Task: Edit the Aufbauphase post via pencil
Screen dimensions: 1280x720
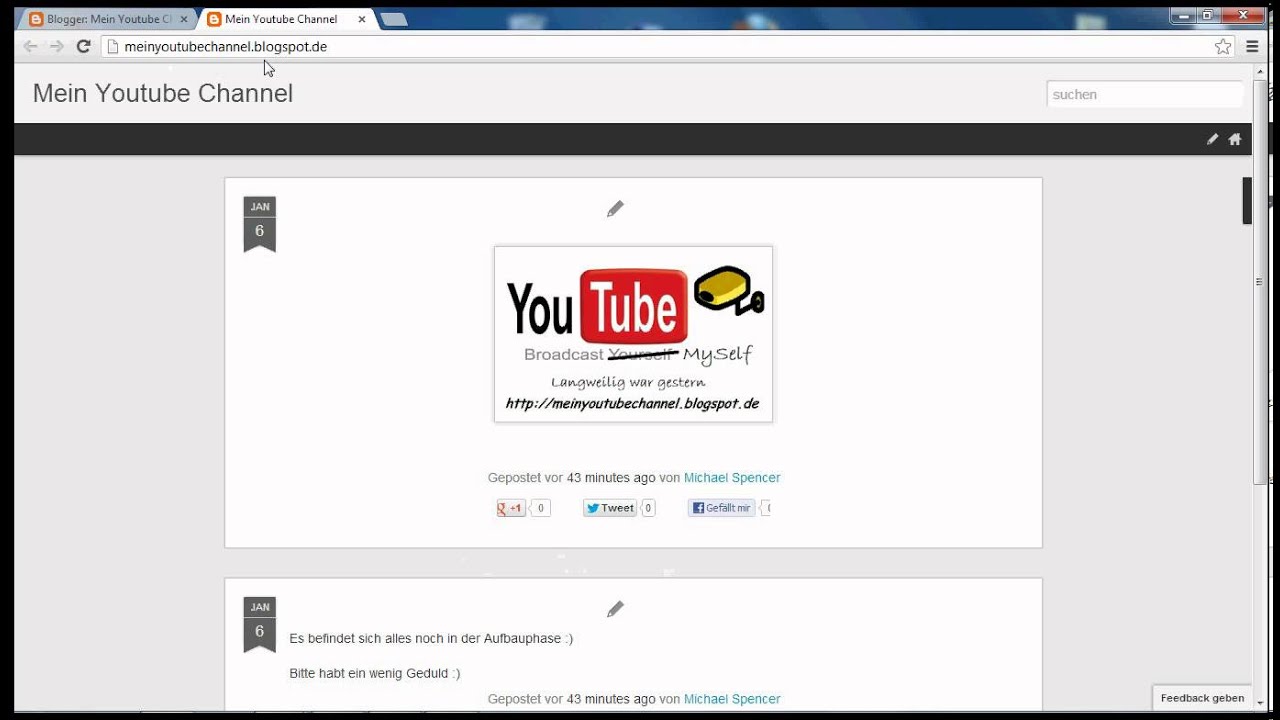Action: click(x=615, y=609)
